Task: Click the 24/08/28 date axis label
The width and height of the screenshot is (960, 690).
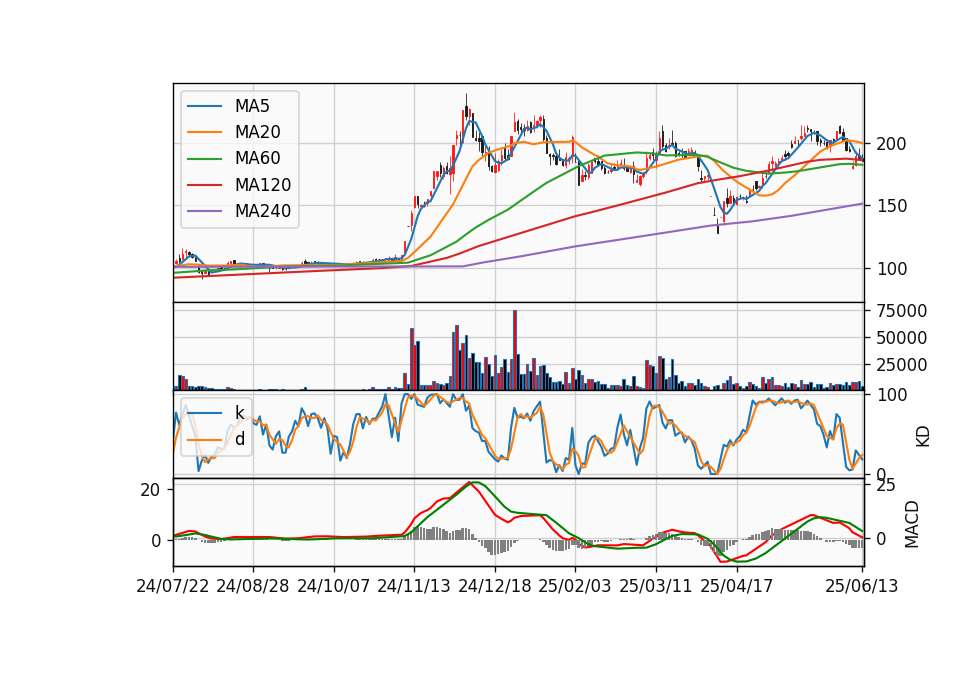Action: tap(253, 587)
